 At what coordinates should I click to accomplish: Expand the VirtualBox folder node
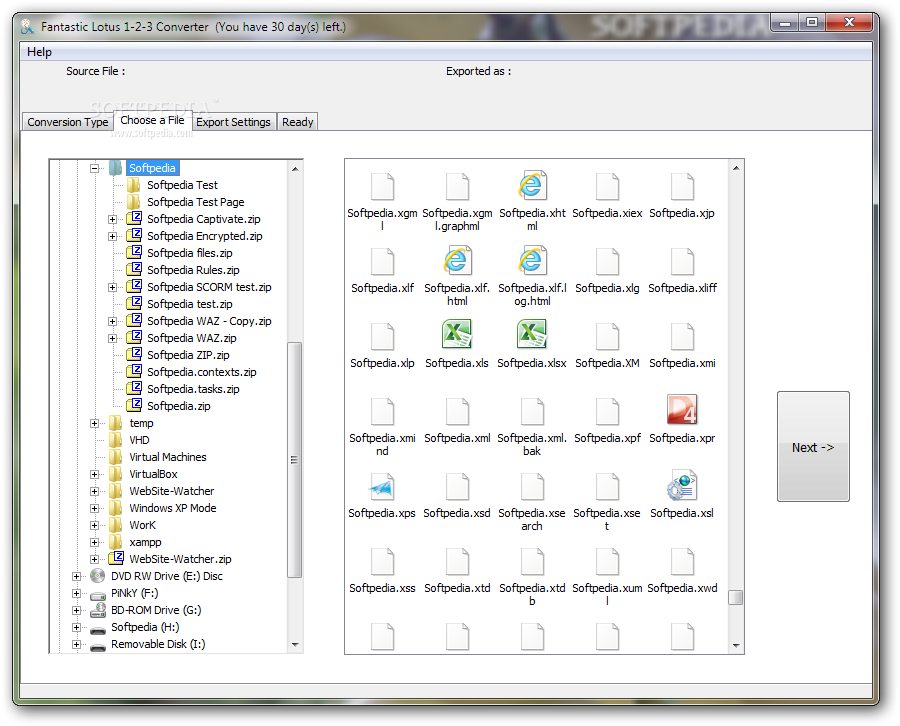click(x=95, y=475)
